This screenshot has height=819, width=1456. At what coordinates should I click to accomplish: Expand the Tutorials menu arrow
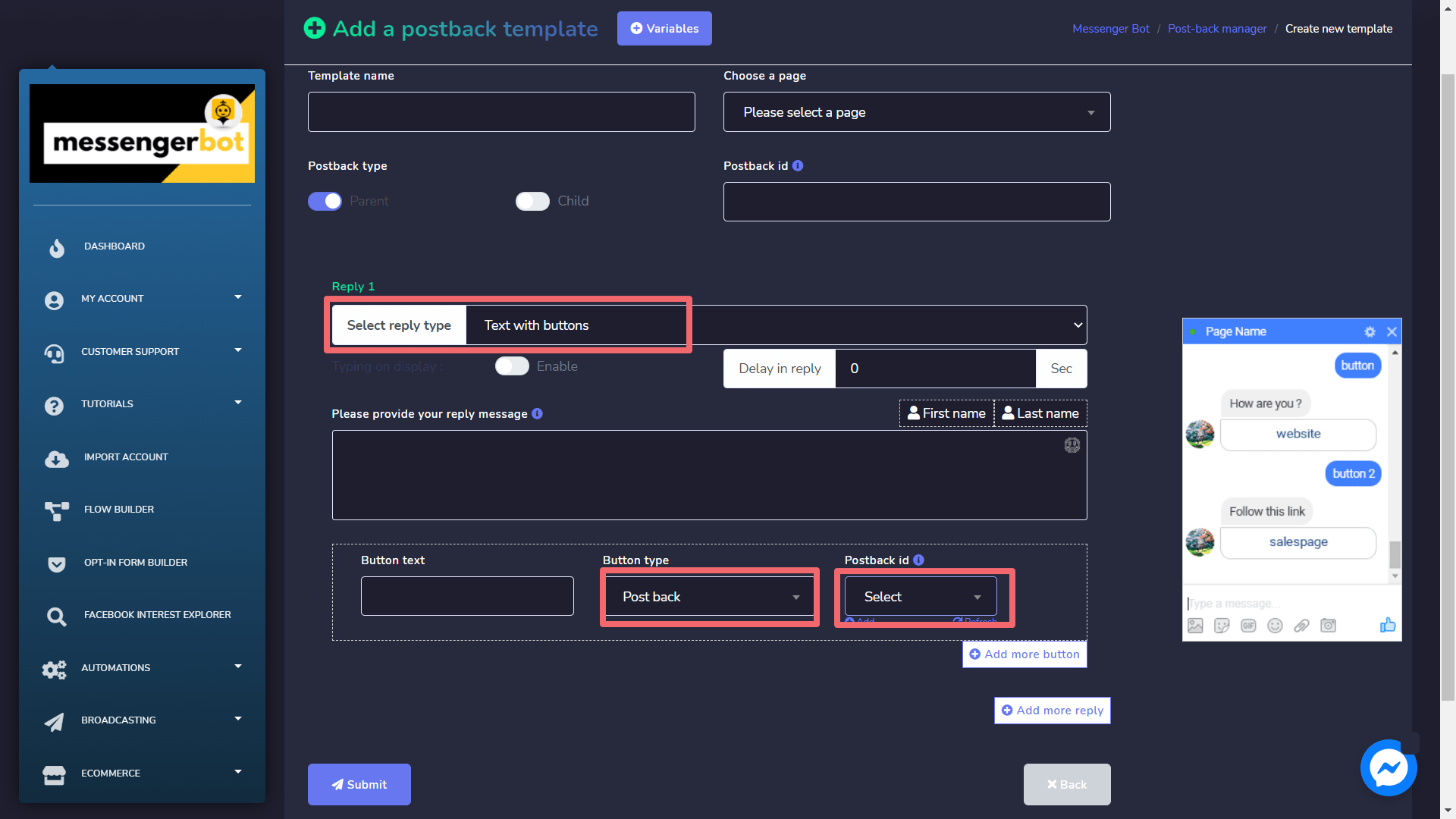tap(238, 403)
